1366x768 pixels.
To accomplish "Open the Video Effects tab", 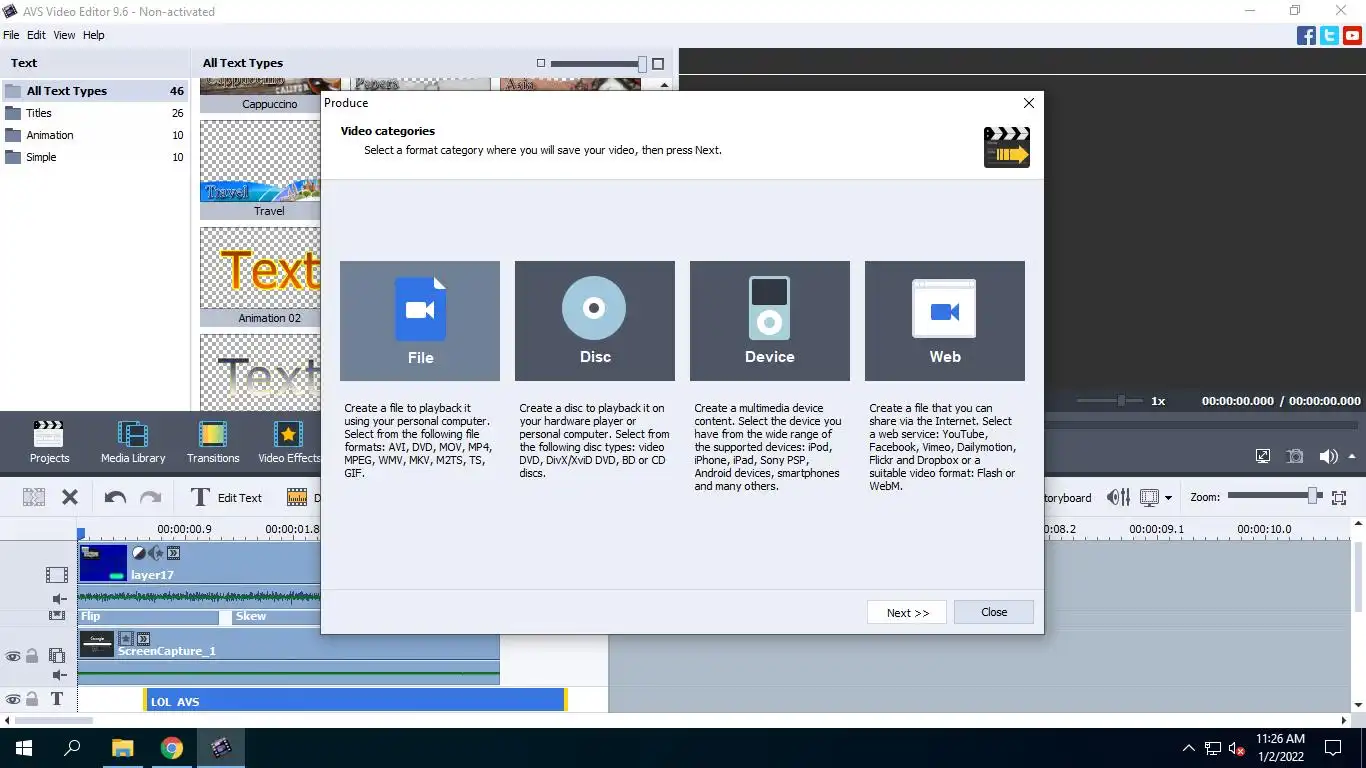I will tap(289, 442).
